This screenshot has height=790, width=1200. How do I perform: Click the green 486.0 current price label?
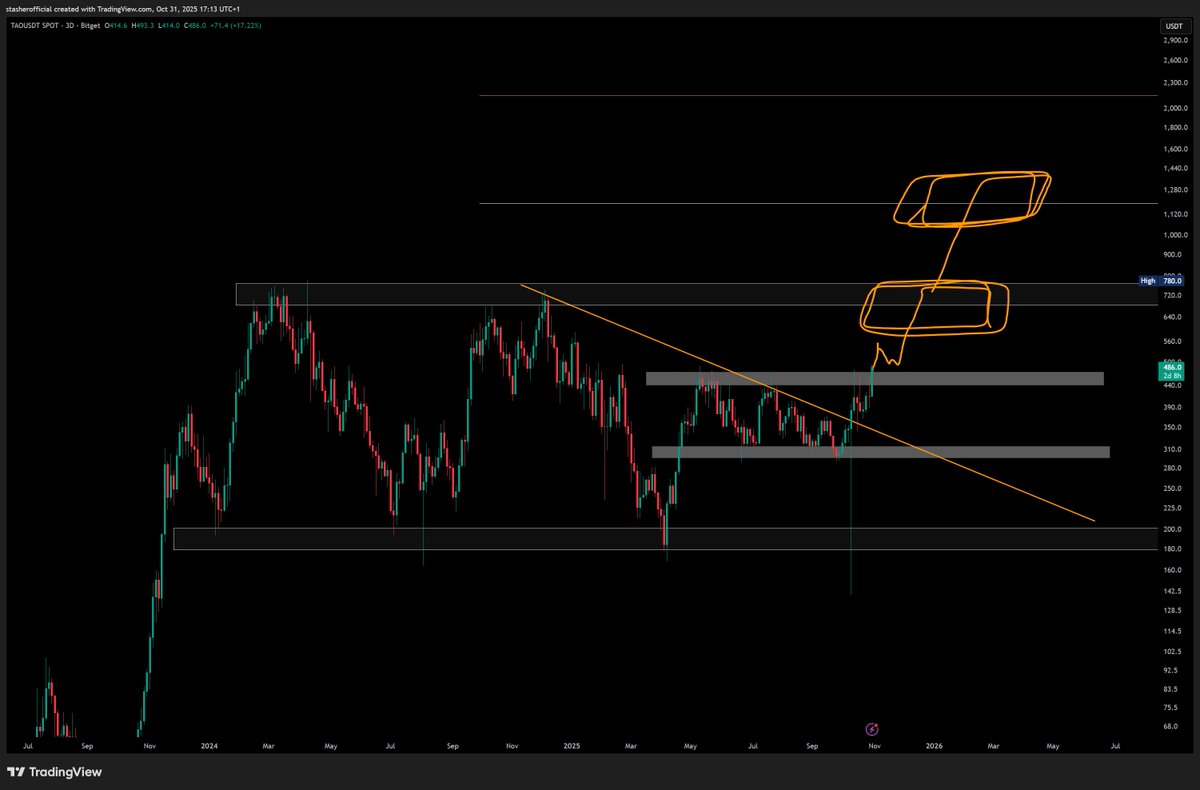pyautogui.click(x=1171, y=368)
